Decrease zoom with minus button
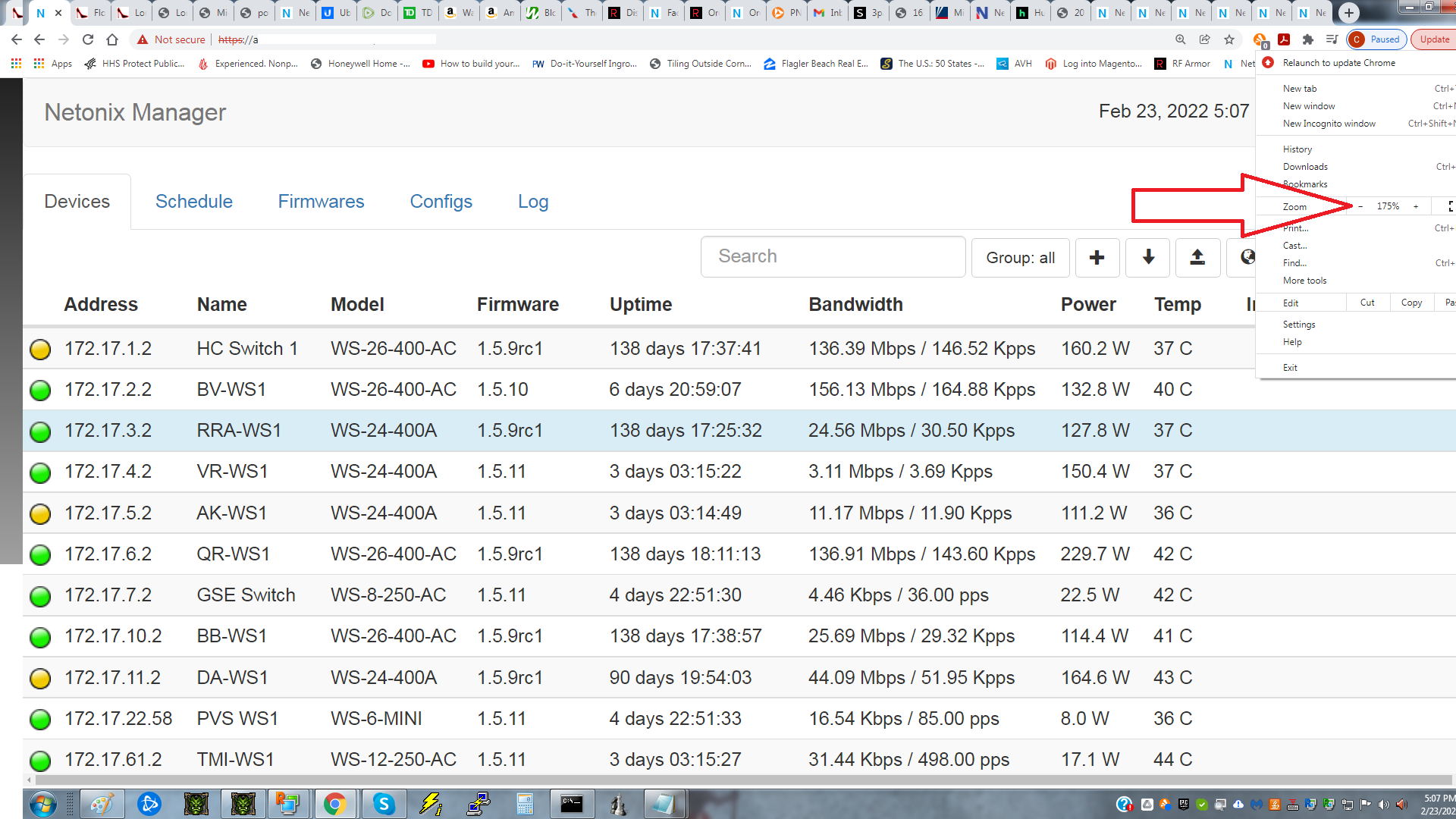Screen dimensions: 1456x819 pyautogui.click(x=1360, y=206)
